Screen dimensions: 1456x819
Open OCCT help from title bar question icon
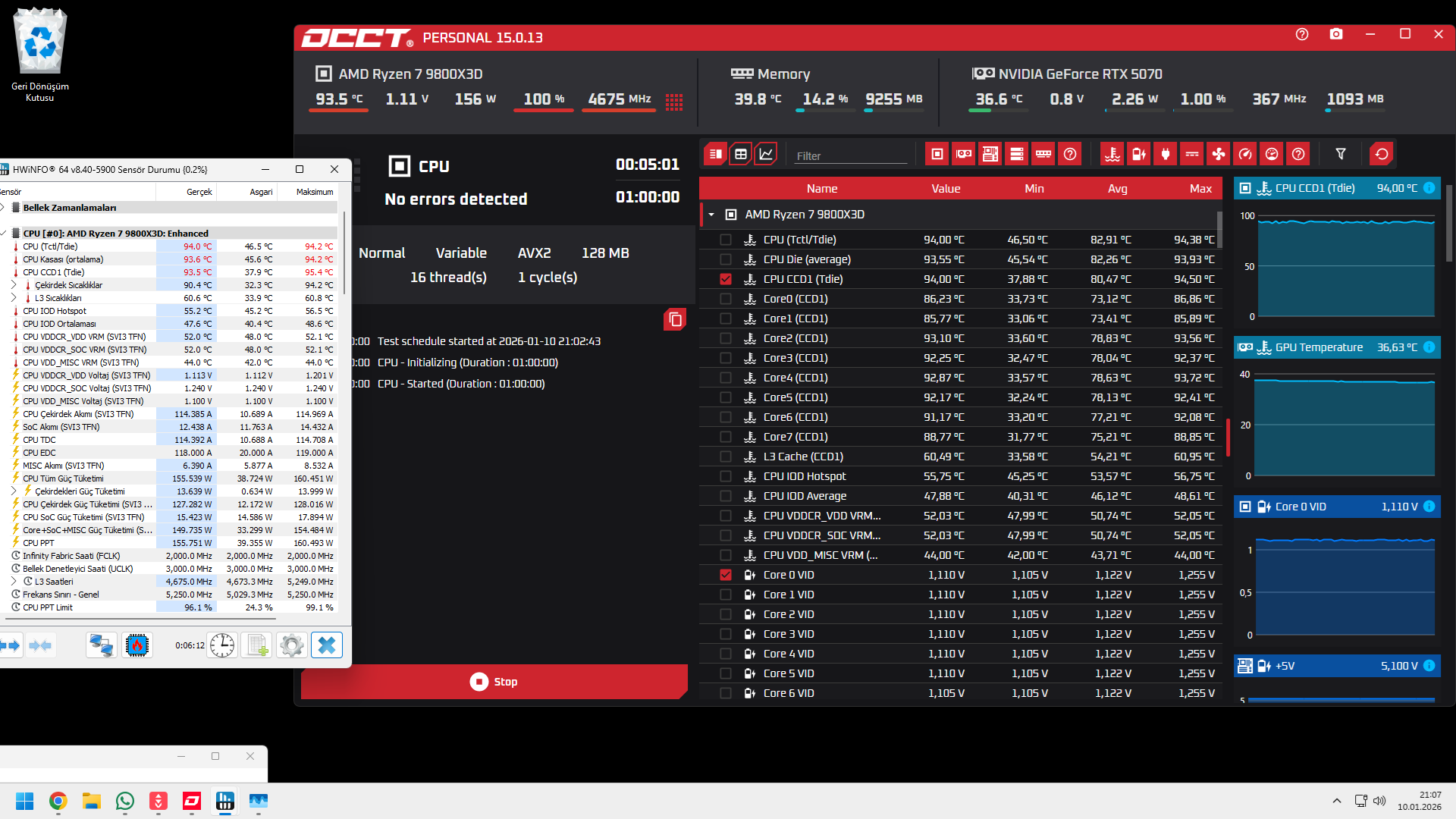tap(1302, 34)
